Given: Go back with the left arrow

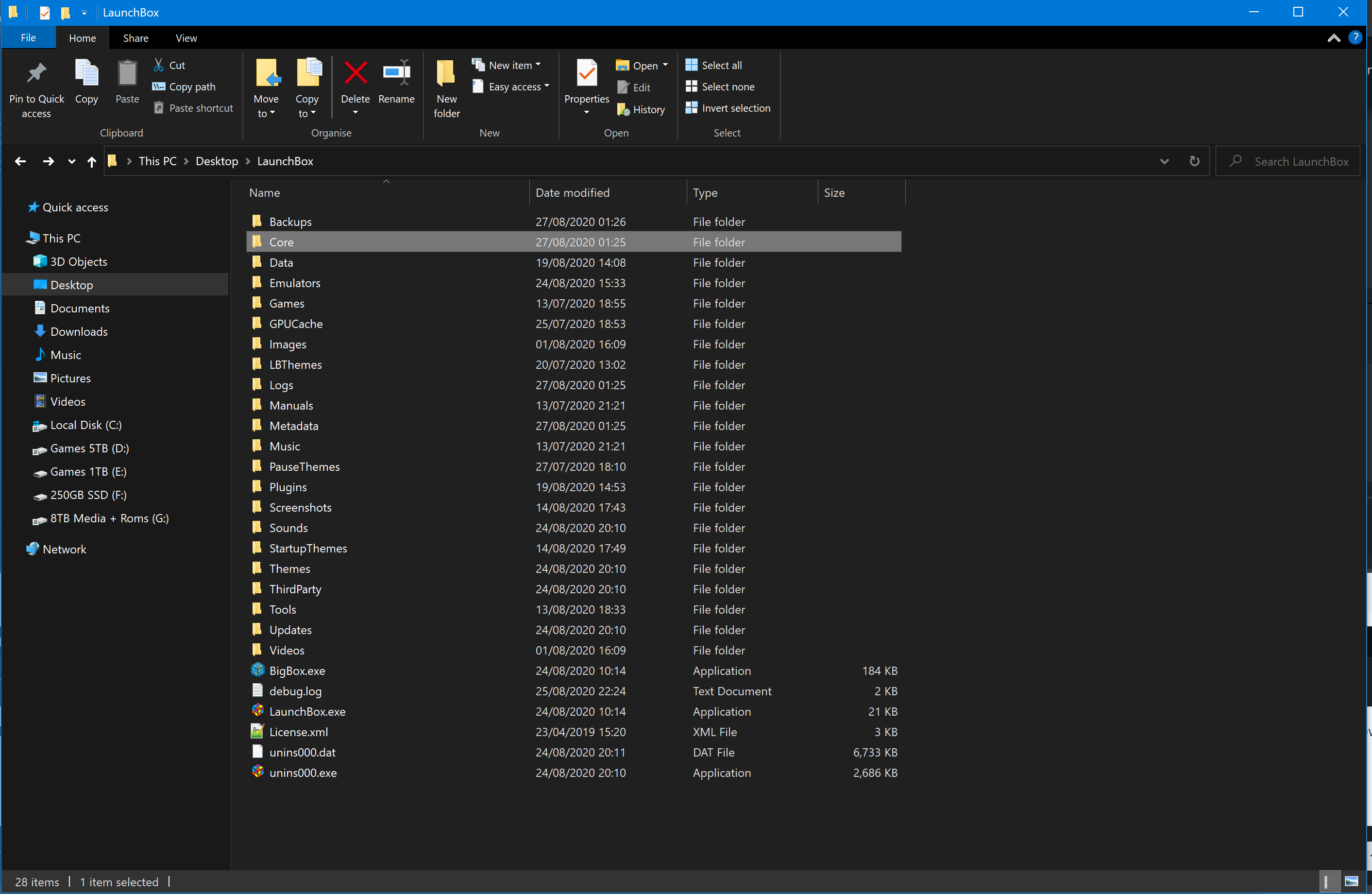Looking at the screenshot, I should 20,161.
